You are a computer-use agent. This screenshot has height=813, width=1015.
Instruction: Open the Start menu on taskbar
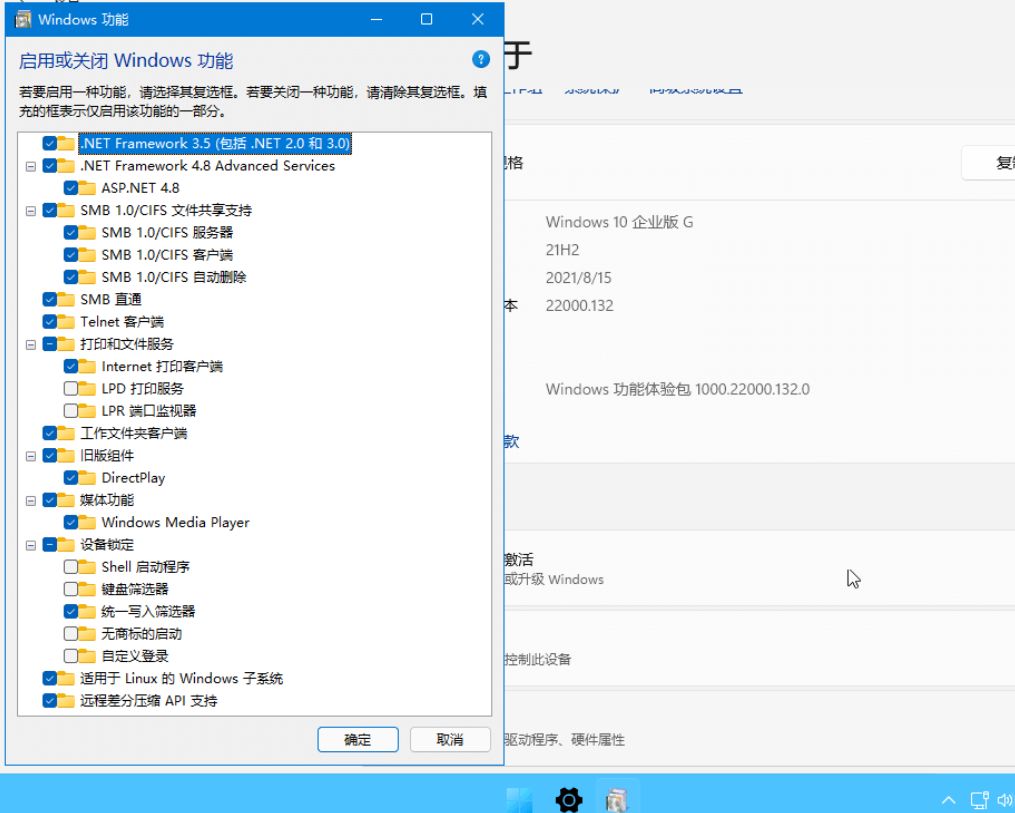tap(519, 800)
